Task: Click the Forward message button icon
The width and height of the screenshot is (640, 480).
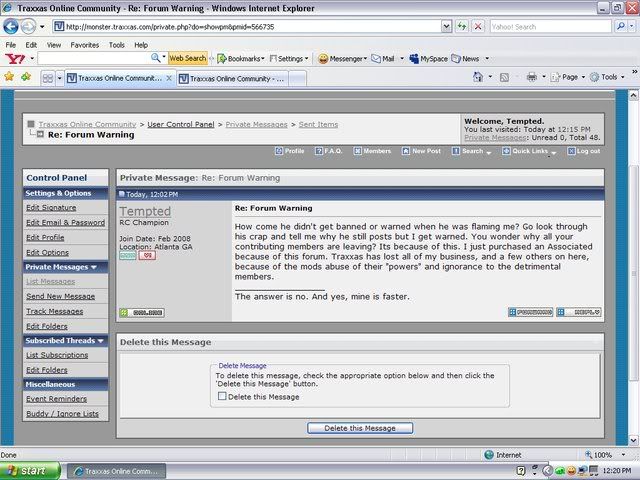Action: [x=530, y=312]
